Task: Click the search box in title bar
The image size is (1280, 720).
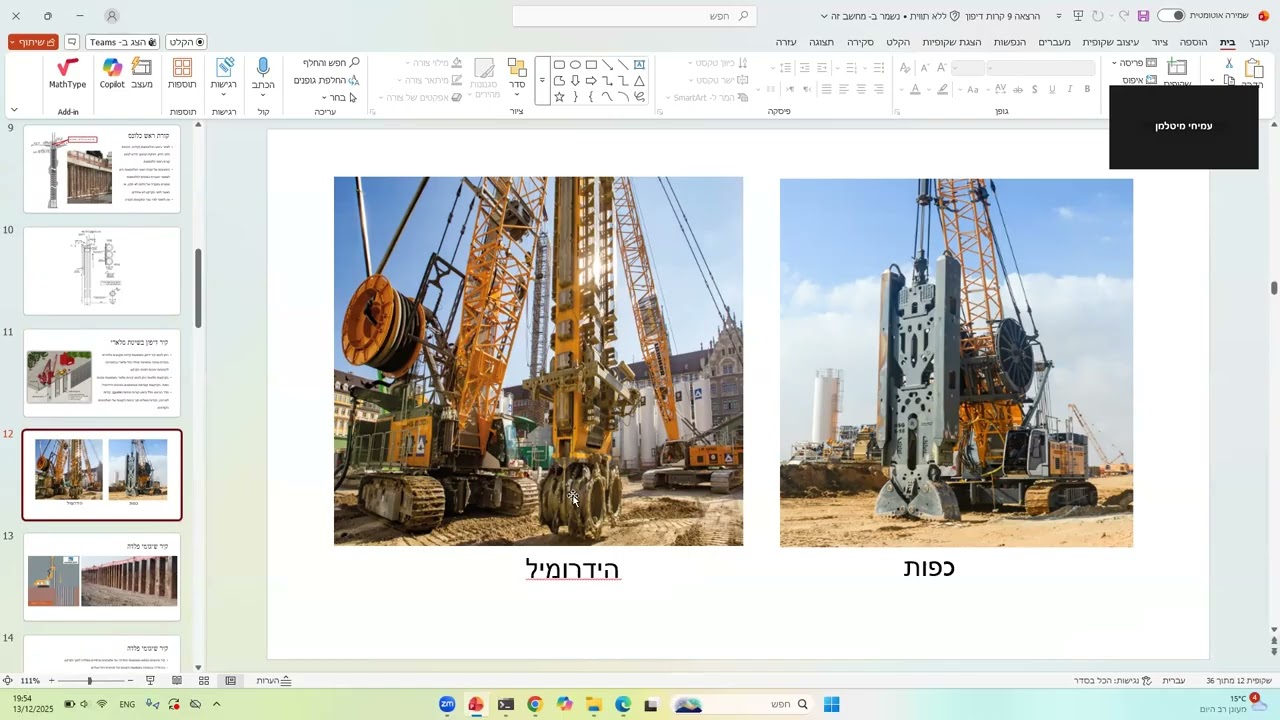Action: (634, 16)
